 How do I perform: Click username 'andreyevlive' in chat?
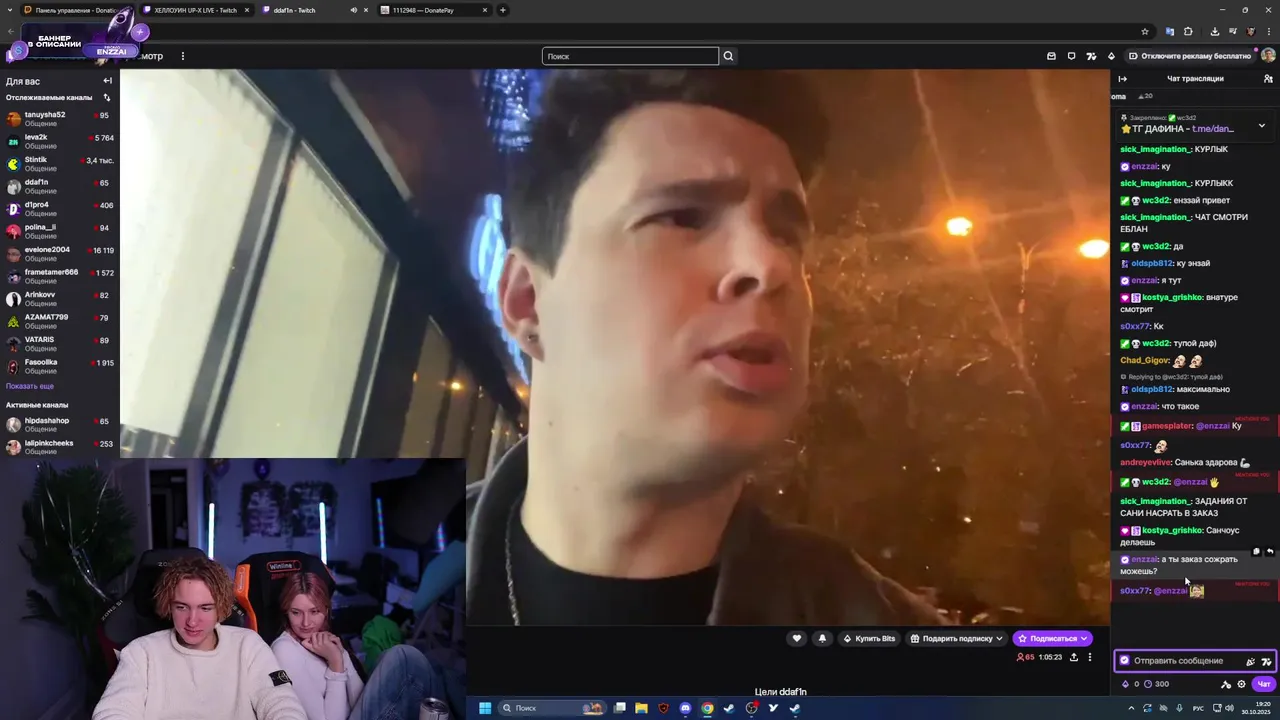click(x=1144, y=463)
